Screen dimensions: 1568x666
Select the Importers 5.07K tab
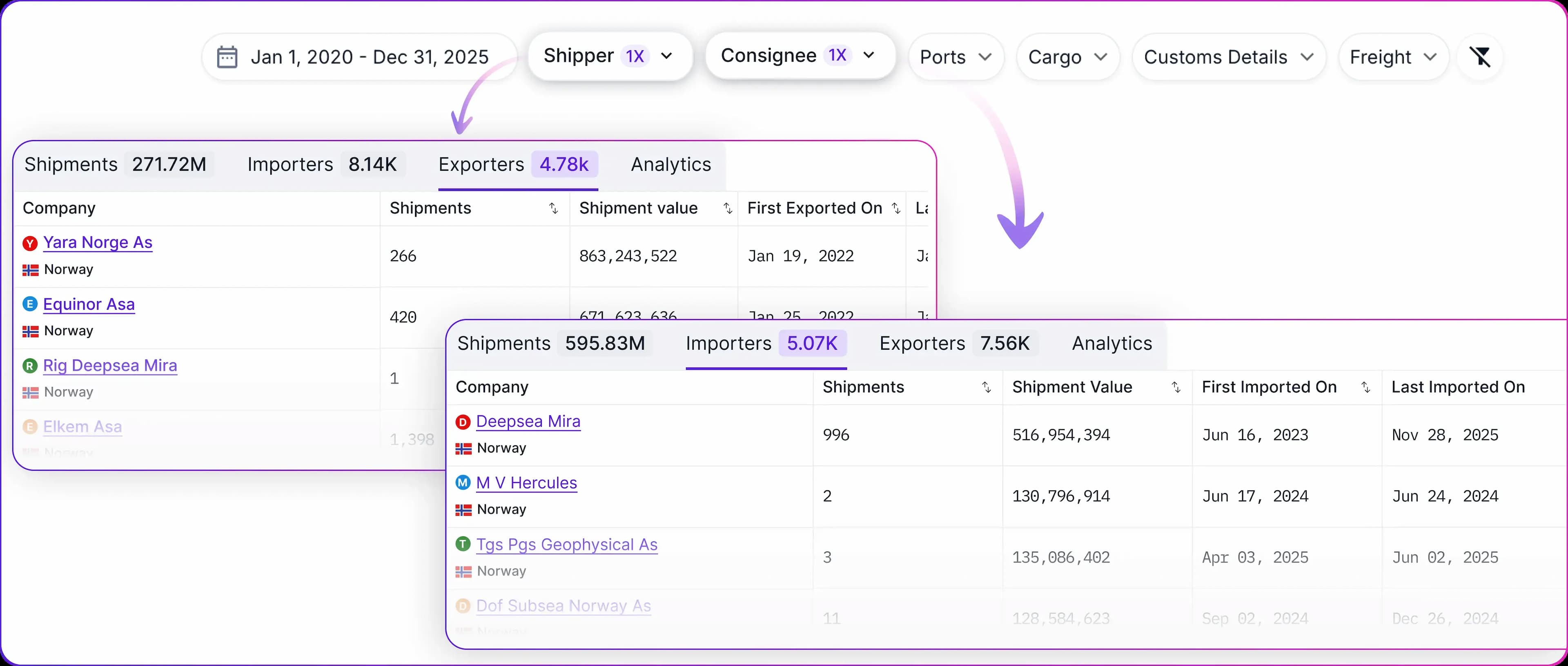coord(766,344)
